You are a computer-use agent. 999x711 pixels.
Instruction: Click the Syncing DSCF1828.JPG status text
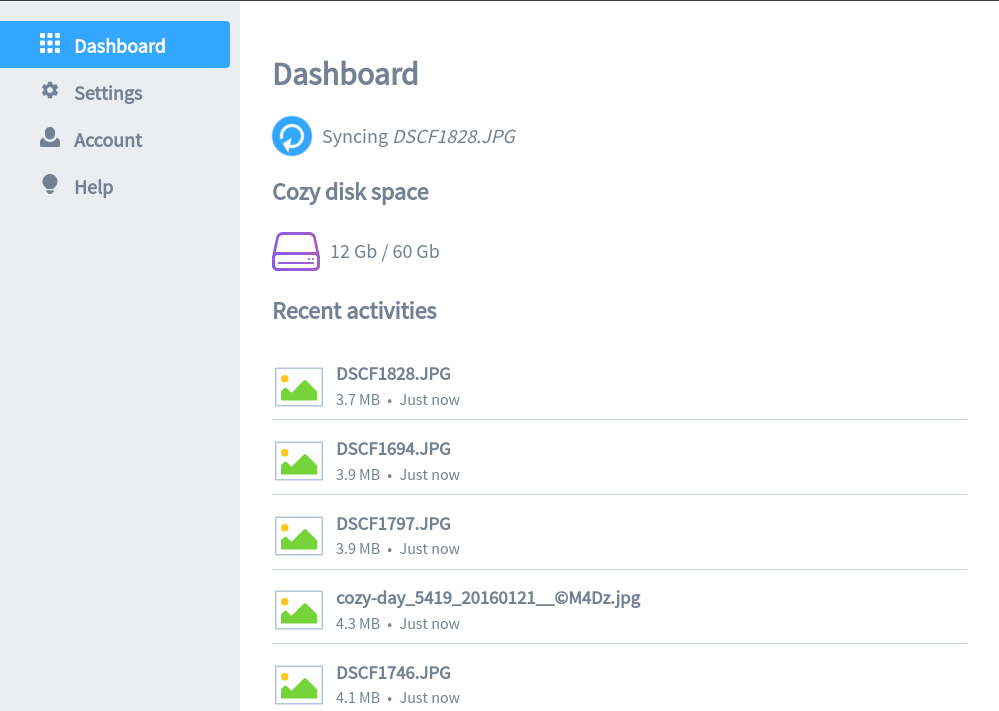click(x=419, y=136)
